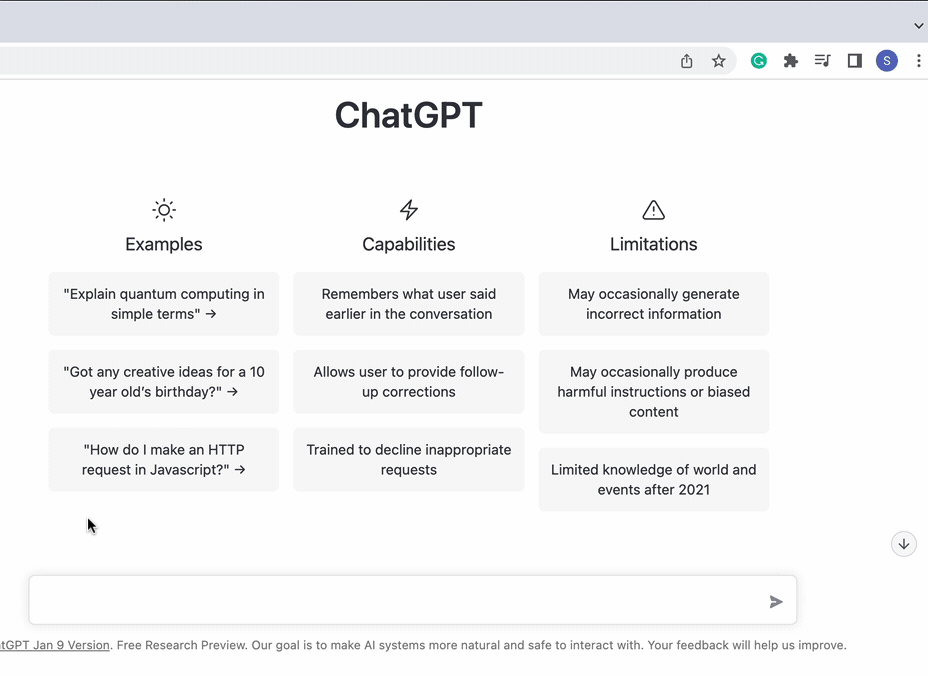This screenshot has width=928, height=676.
Task: Click the sun icon above Examples
Action: (x=164, y=210)
